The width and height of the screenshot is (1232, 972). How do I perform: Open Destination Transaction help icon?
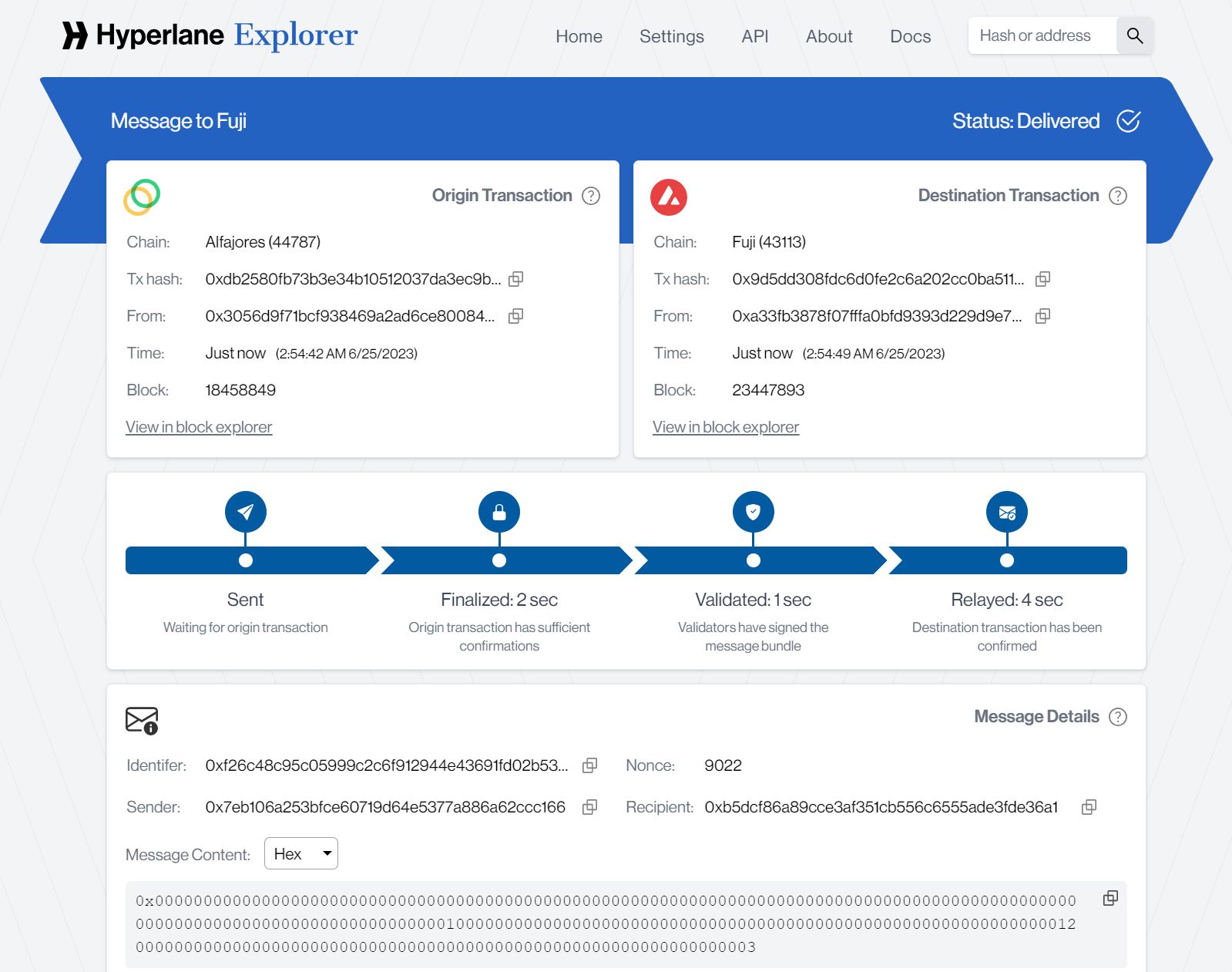pyautogui.click(x=1118, y=196)
